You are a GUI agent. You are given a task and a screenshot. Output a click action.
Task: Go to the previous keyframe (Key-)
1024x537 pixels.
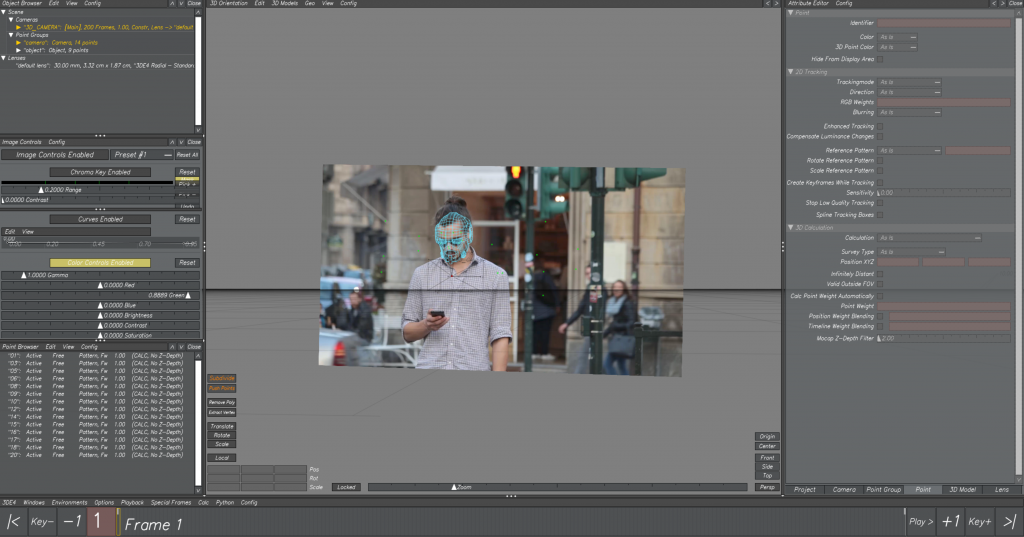click(x=42, y=522)
